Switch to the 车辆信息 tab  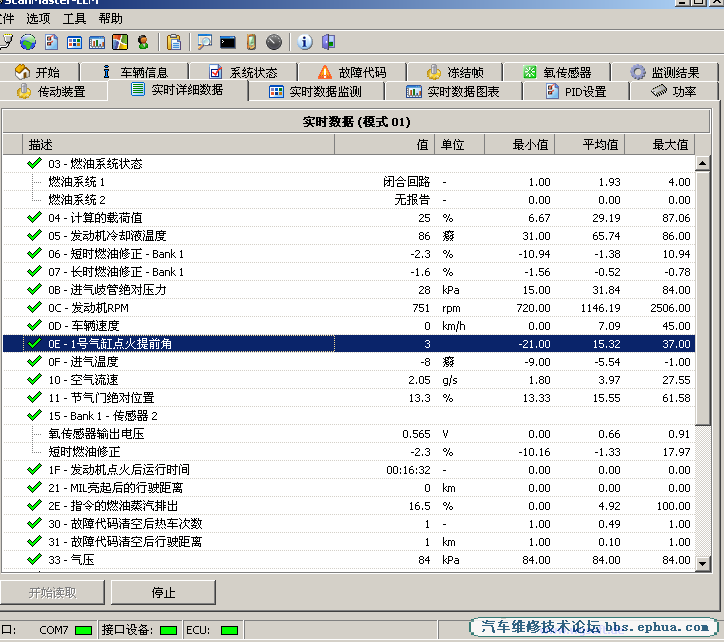pos(134,73)
